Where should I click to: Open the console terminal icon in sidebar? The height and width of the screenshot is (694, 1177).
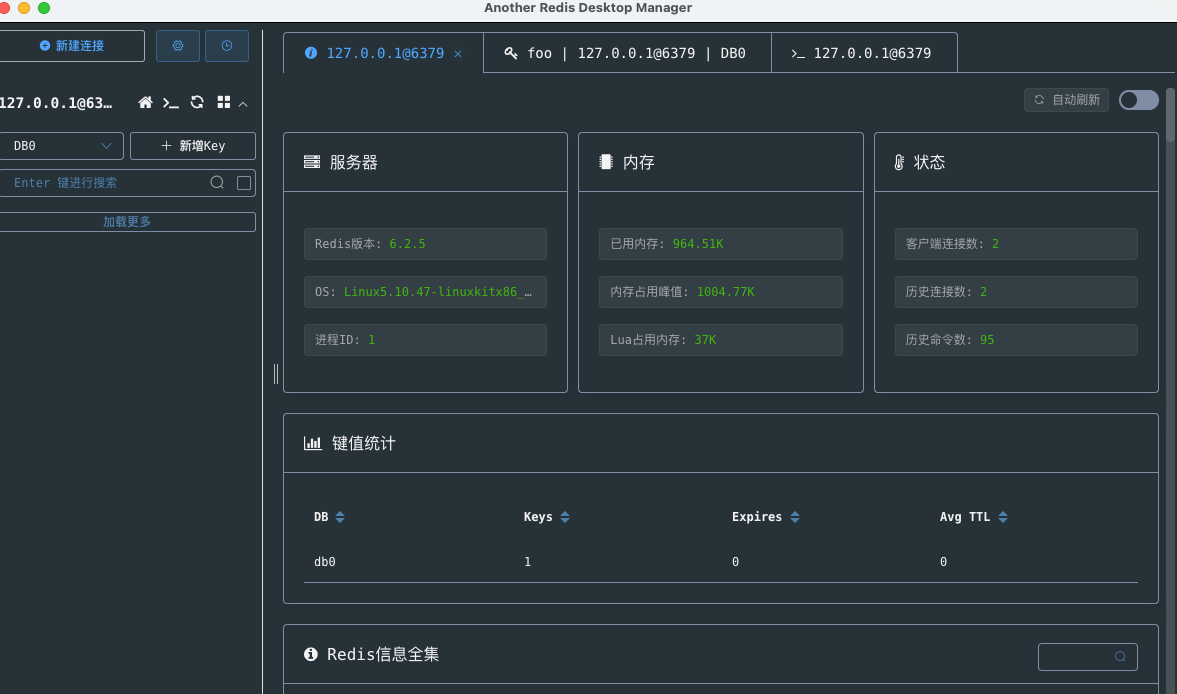(x=171, y=103)
